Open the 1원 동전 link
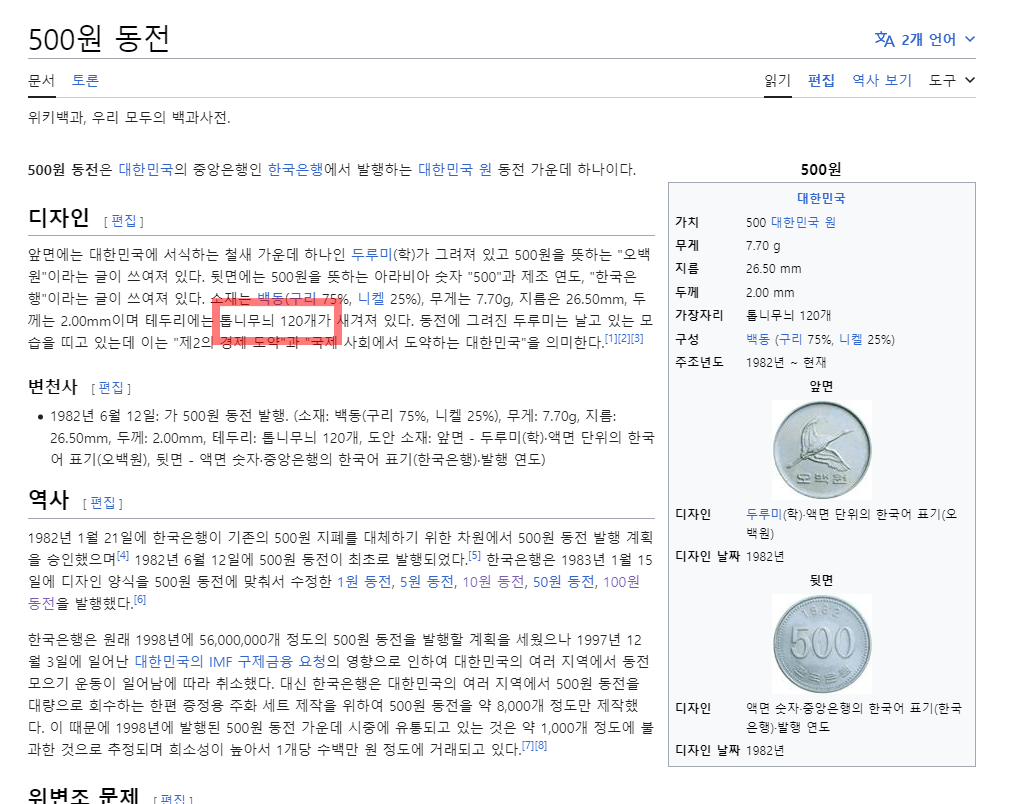Screen dimensions: 1014x804 pyautogui.click(x=364, y=581)
